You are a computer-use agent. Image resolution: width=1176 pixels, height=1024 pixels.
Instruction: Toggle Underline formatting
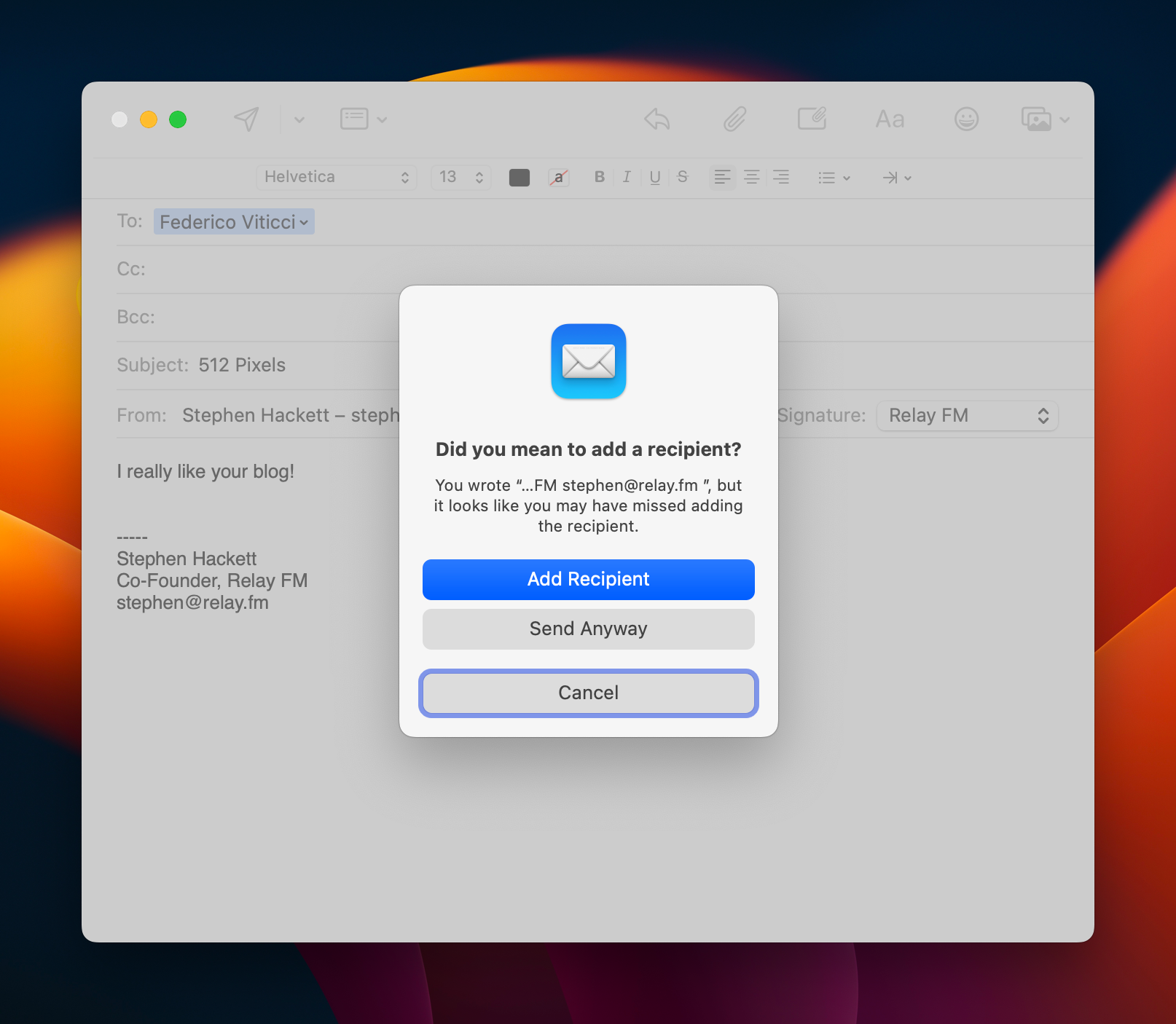tap(655, 177)
